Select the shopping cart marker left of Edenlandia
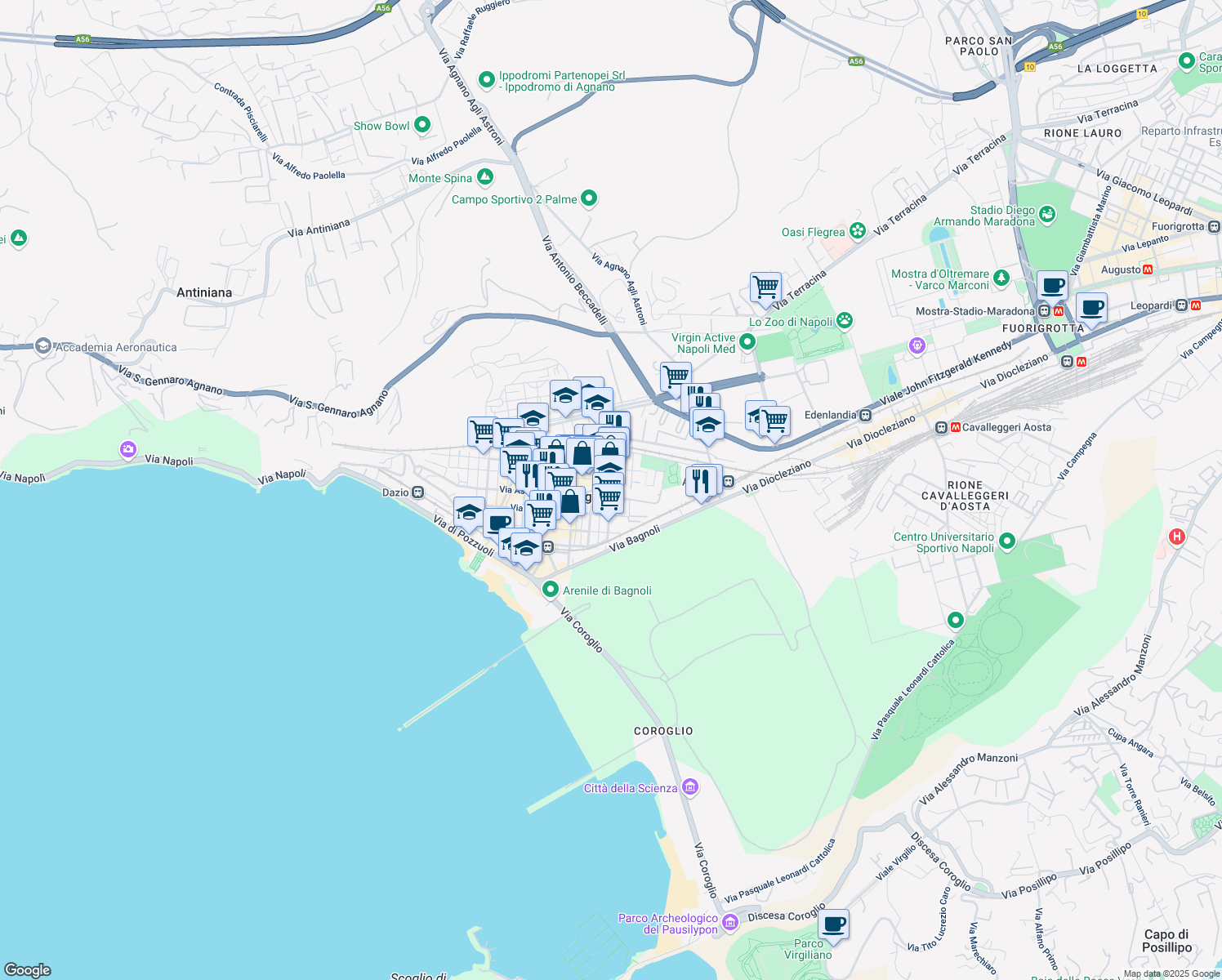The image size is (1222, 980). coord(774,423)
